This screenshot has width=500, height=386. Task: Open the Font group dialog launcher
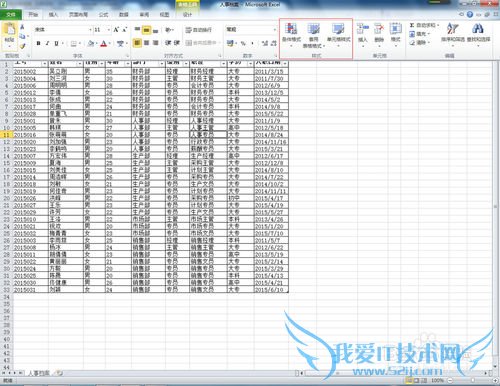tap(127, 56)
